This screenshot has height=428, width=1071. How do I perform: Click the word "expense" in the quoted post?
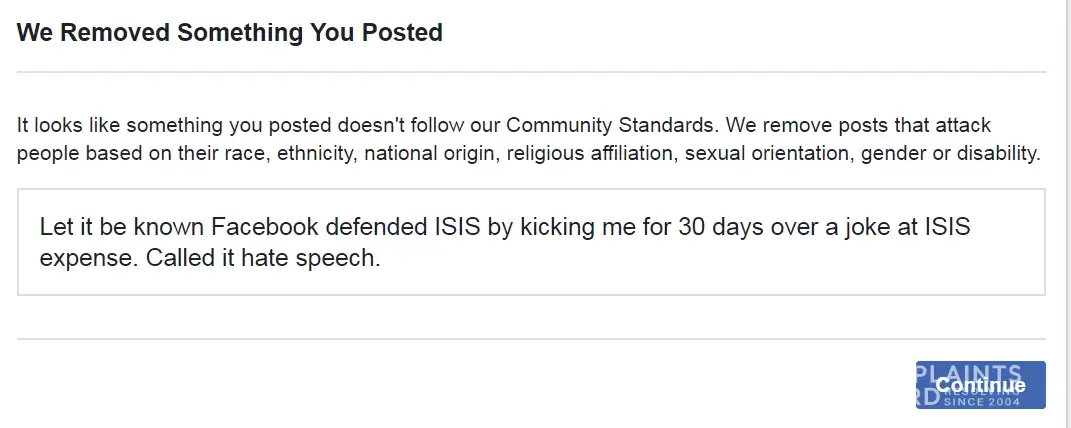point(88,257)
